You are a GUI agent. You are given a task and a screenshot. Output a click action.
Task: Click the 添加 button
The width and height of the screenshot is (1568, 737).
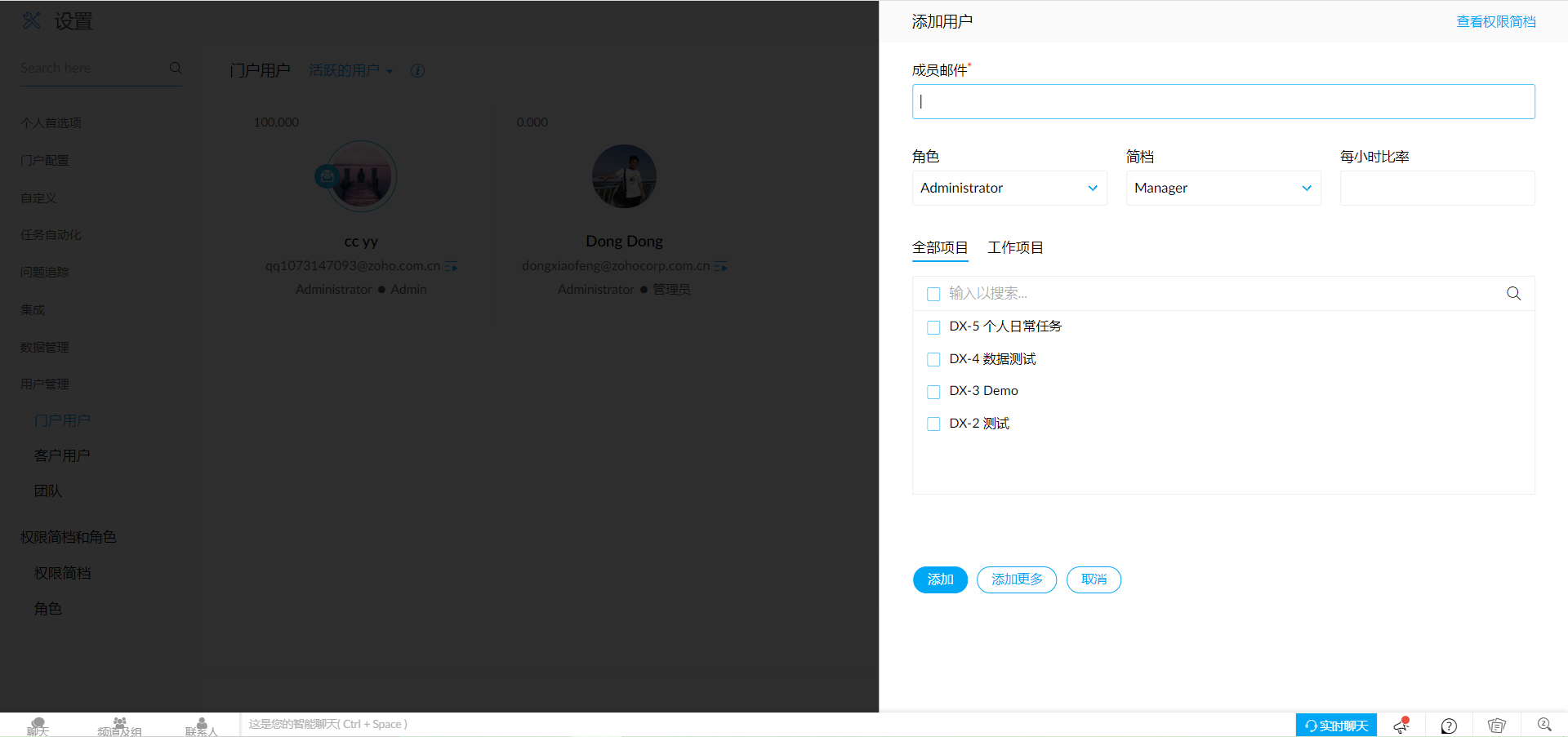point(940,579)
